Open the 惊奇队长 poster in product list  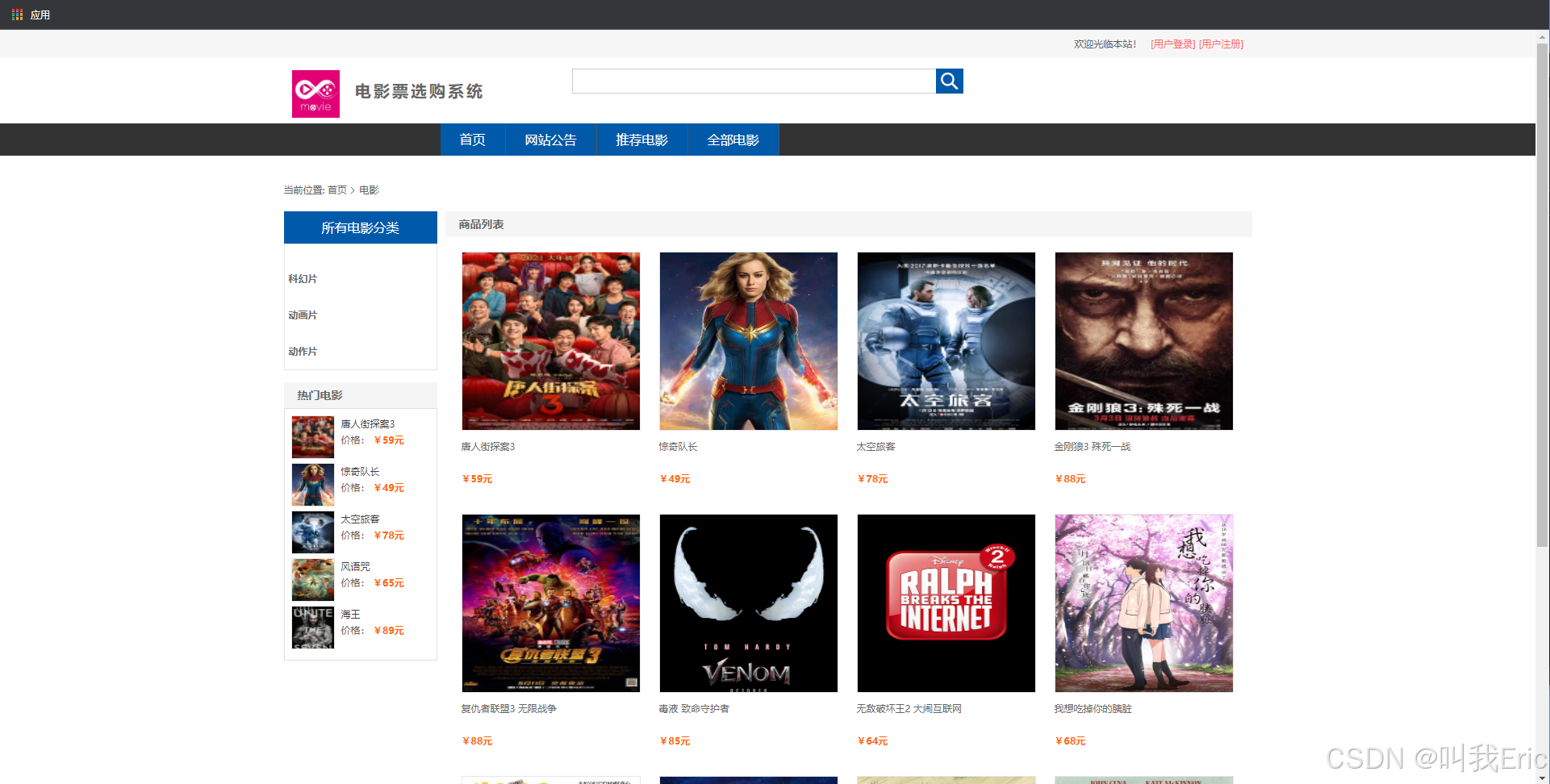click(x=749, y=341)
